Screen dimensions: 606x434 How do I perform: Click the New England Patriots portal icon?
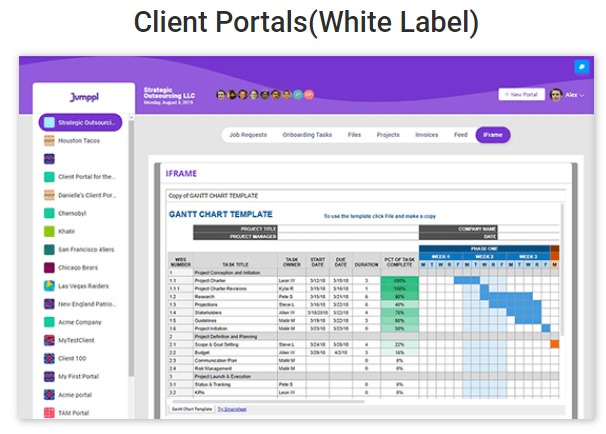49,304
